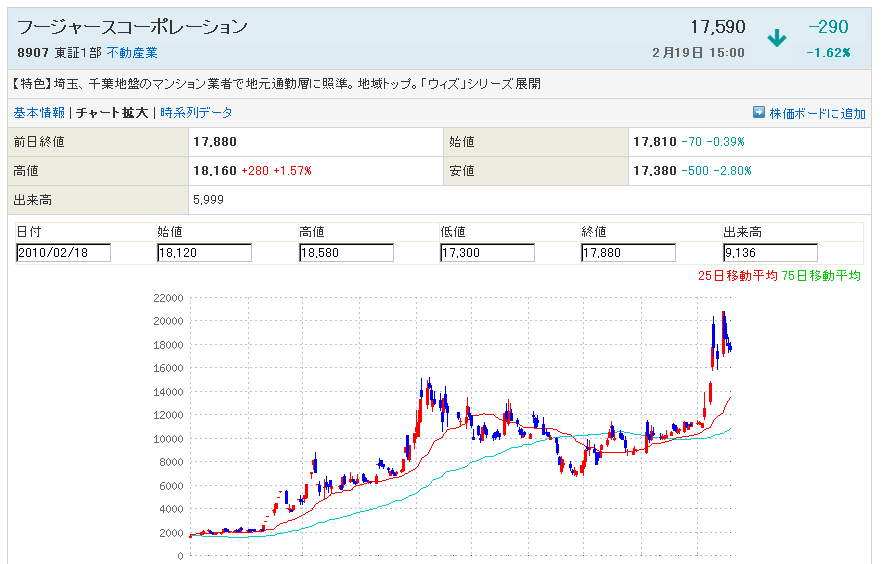Select the 高値 field showing 18,580
The height and width of the screenshot is (564, 884).
click(x=346, y=253)
